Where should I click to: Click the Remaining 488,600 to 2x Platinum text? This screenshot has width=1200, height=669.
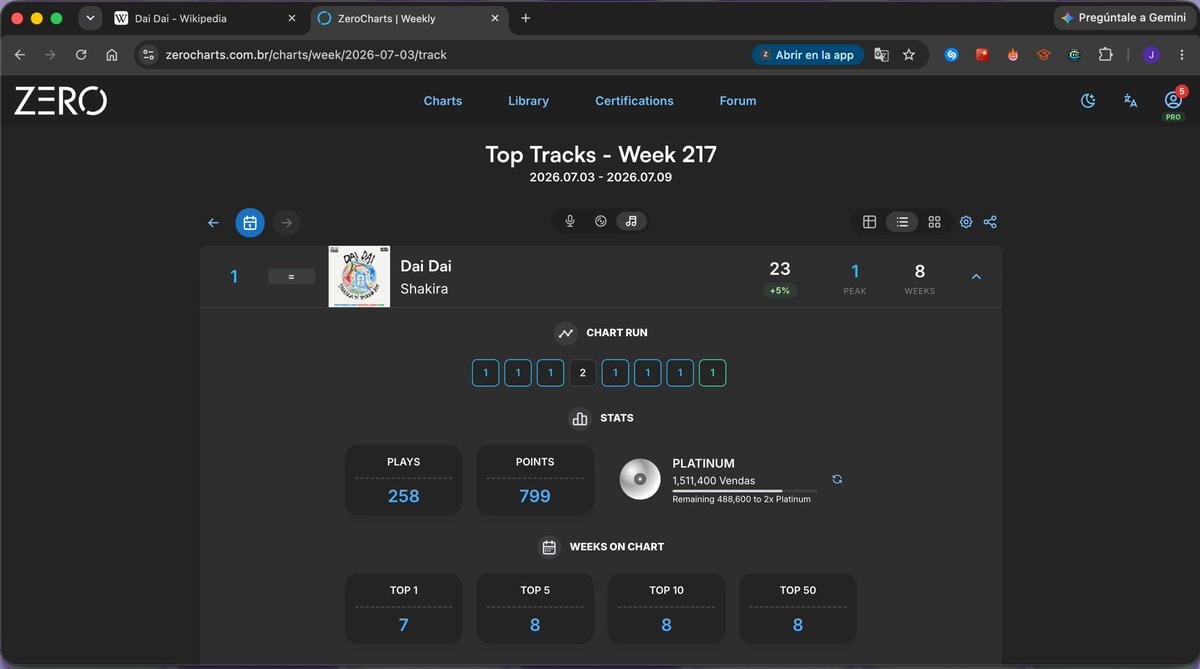[741, 499]
